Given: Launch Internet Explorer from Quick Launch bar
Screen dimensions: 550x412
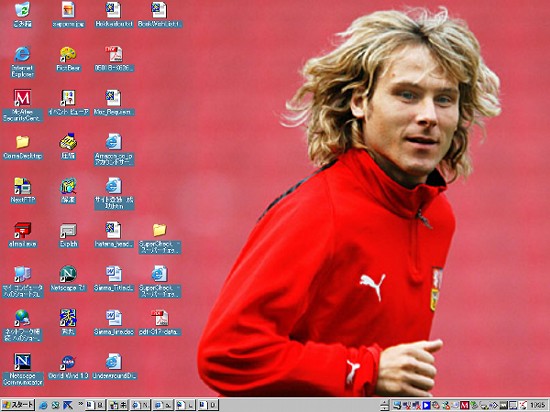Looking at the screenshot, I should 43,405.
